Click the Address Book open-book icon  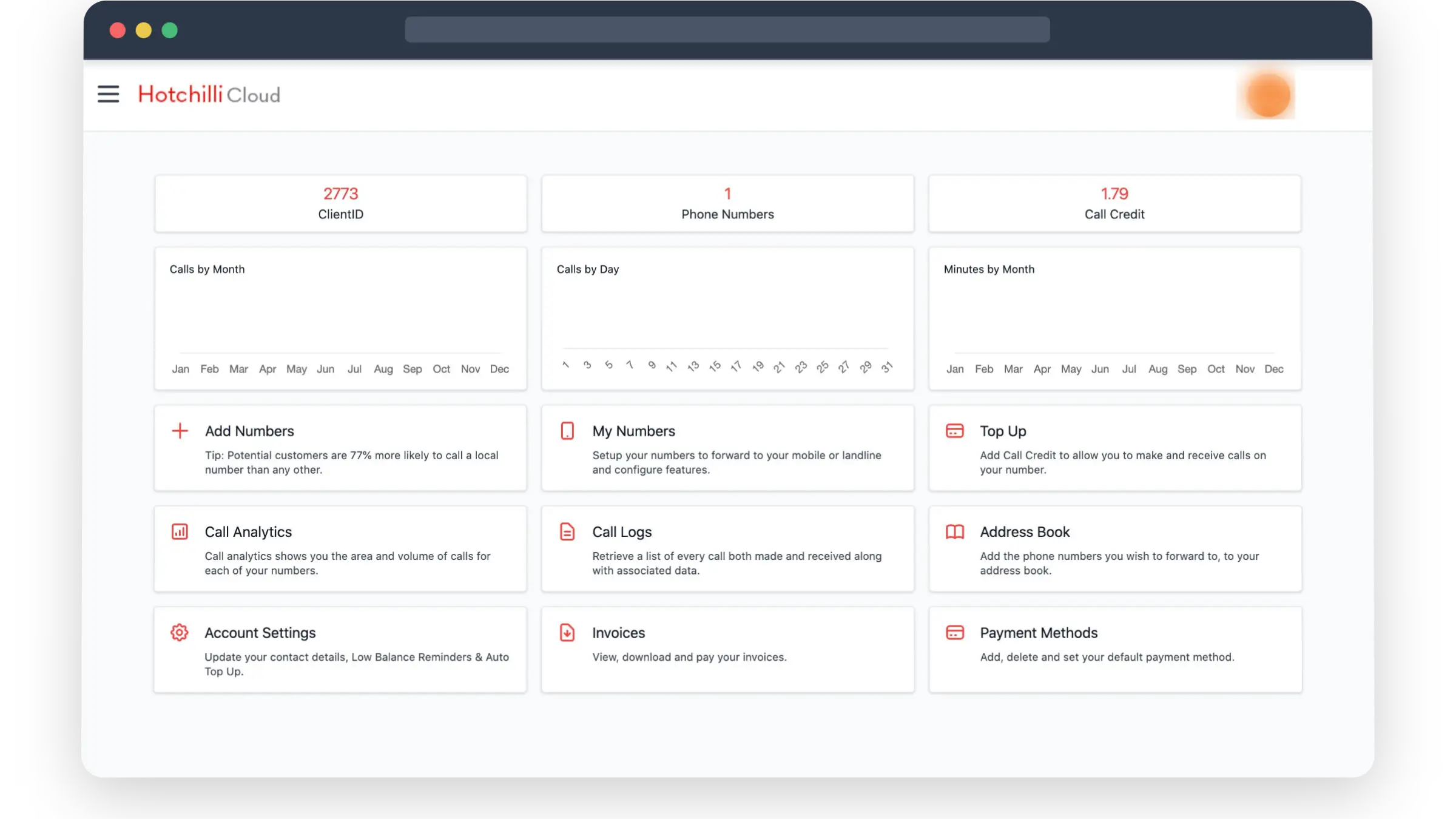tap(954, 532)
